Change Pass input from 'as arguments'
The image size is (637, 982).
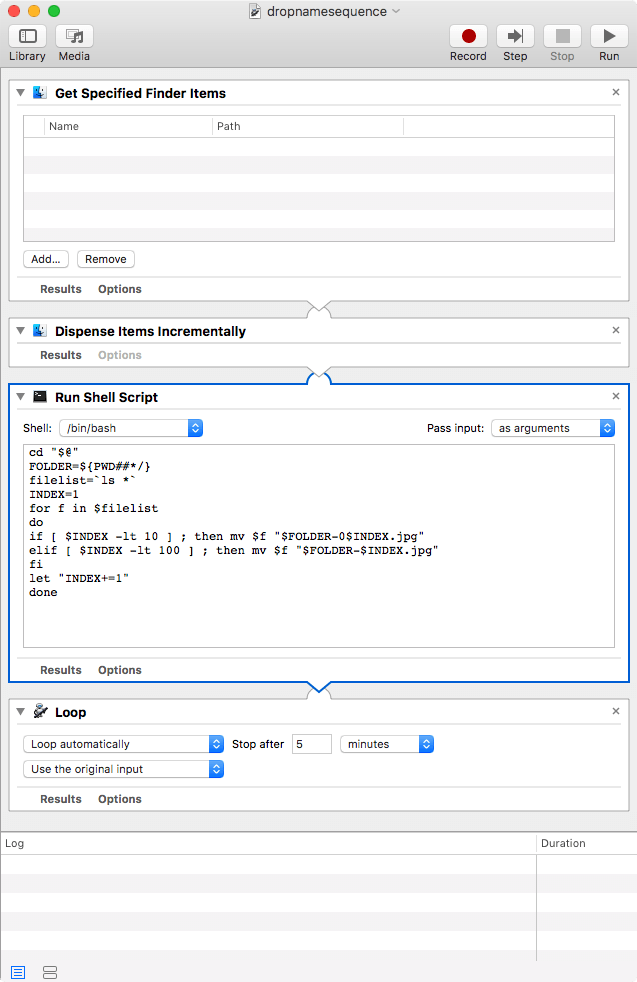553,427
